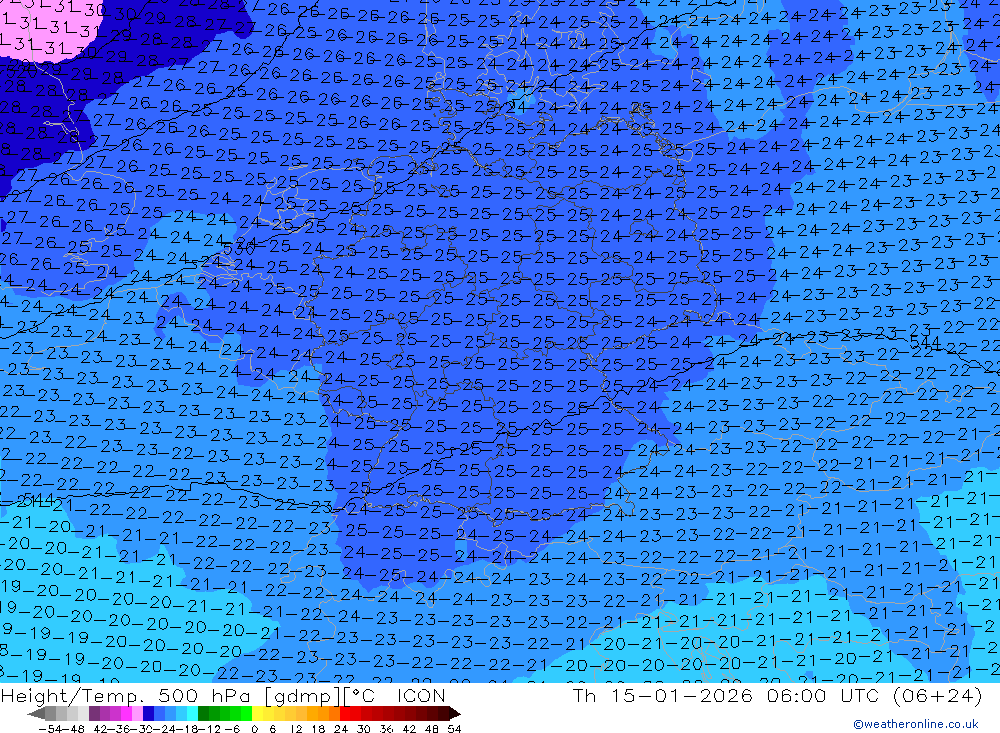The width and height of the screenshot is (1000, 733).
Task: Pick the light pink swatch in legend
Action: 137,713
